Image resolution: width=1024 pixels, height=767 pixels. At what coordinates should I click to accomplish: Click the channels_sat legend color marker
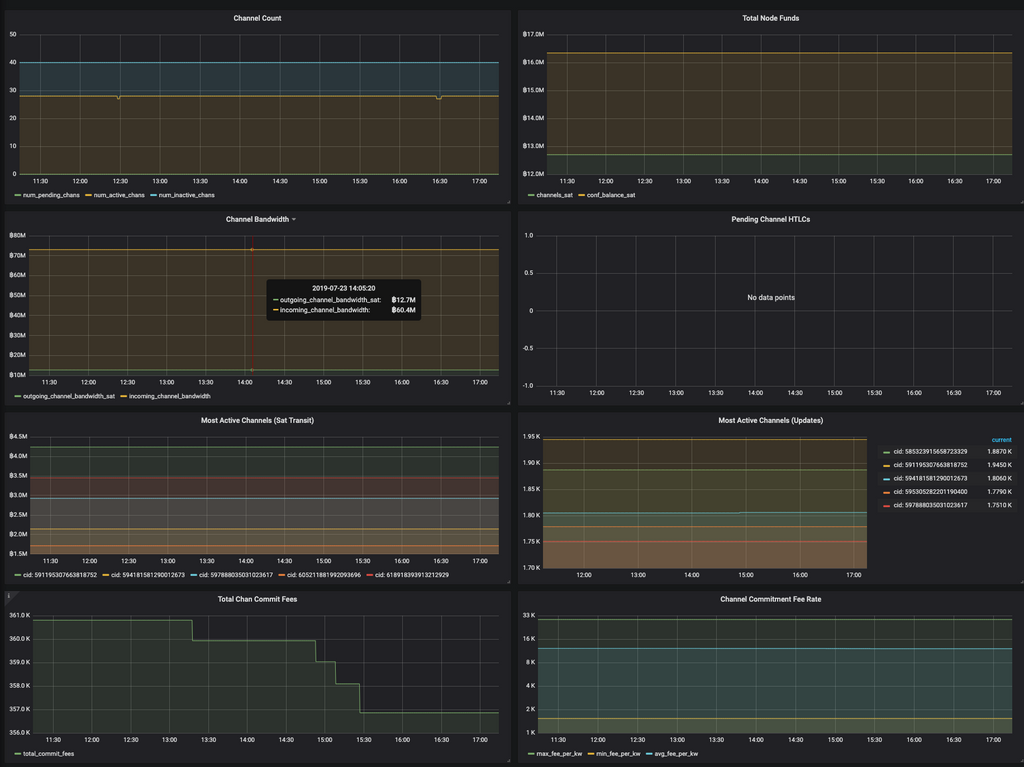pyautogui.click(x=529, y=195)
